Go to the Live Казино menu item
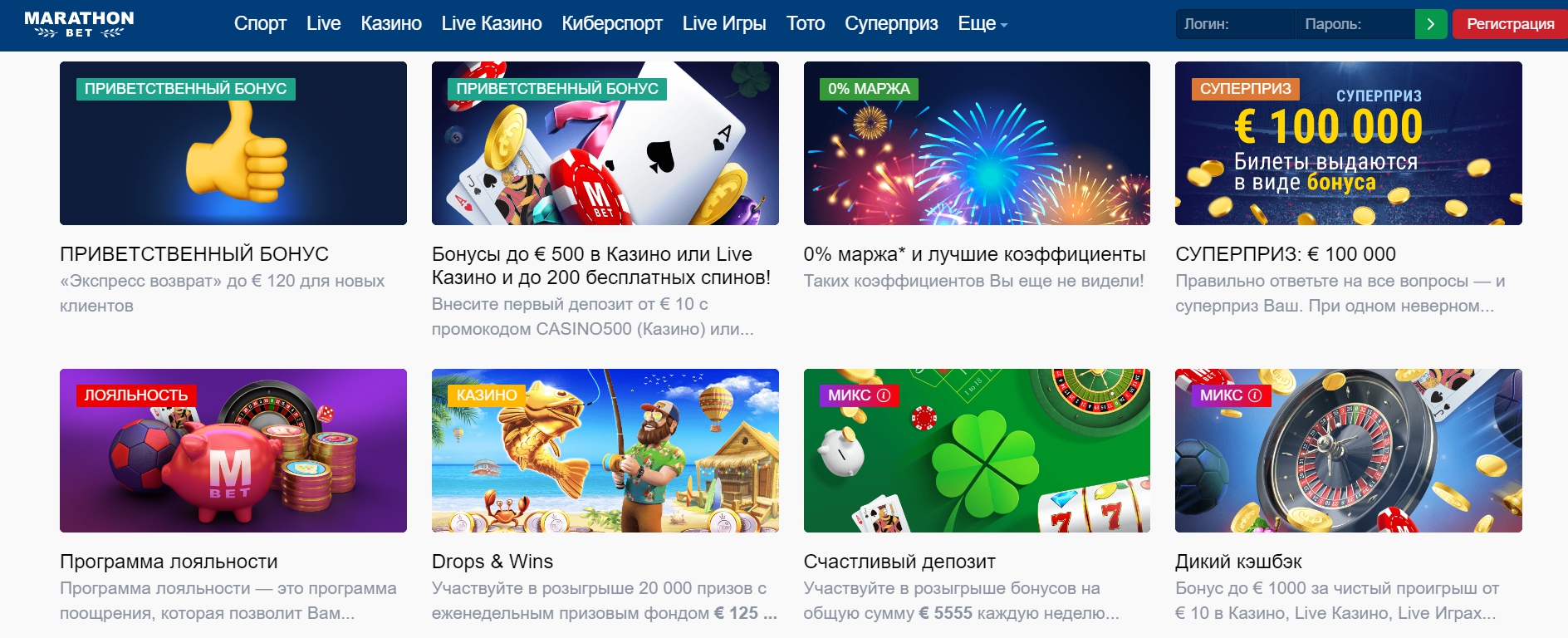The height and width of the screenshot is (638, 1568). [x=492, y=24]
